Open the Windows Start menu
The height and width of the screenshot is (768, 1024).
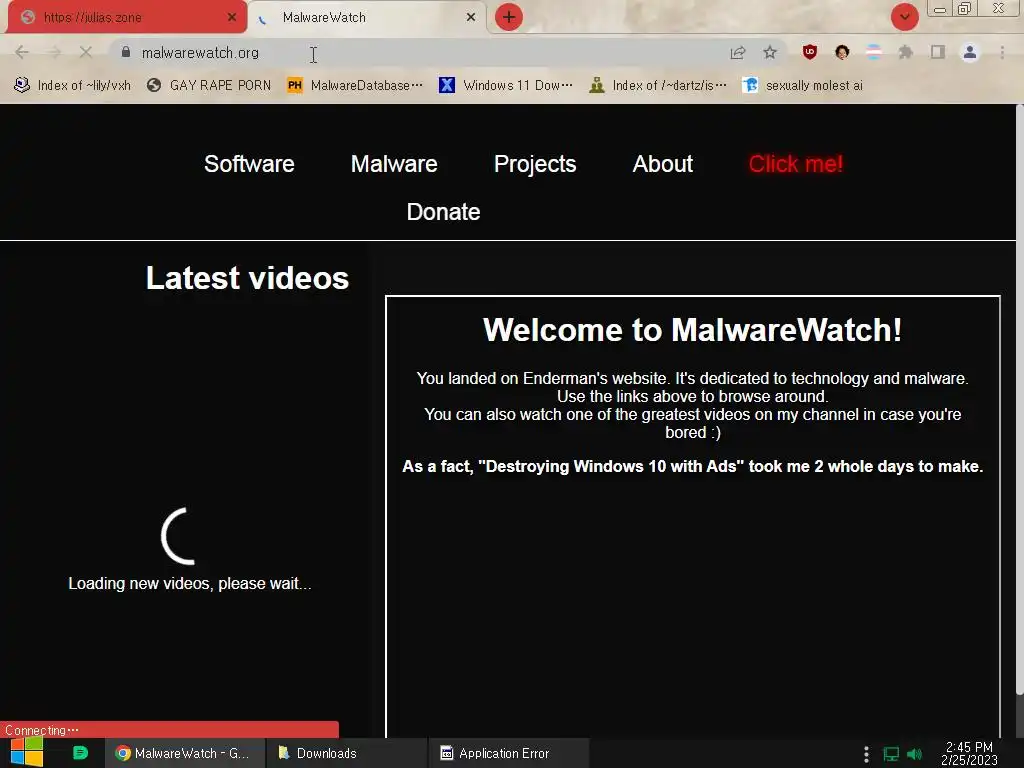(x=26, y=753)
